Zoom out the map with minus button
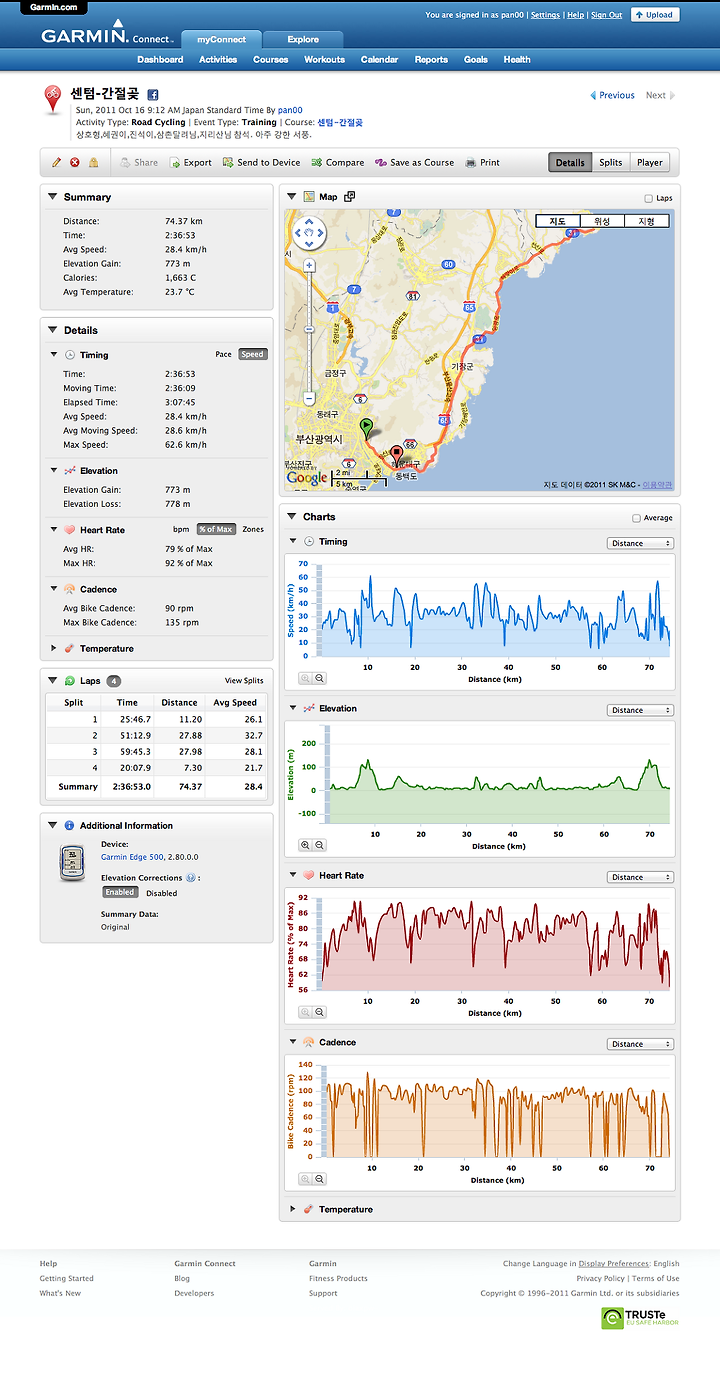This screenshot has width=720, height=1382. [310, 398]
